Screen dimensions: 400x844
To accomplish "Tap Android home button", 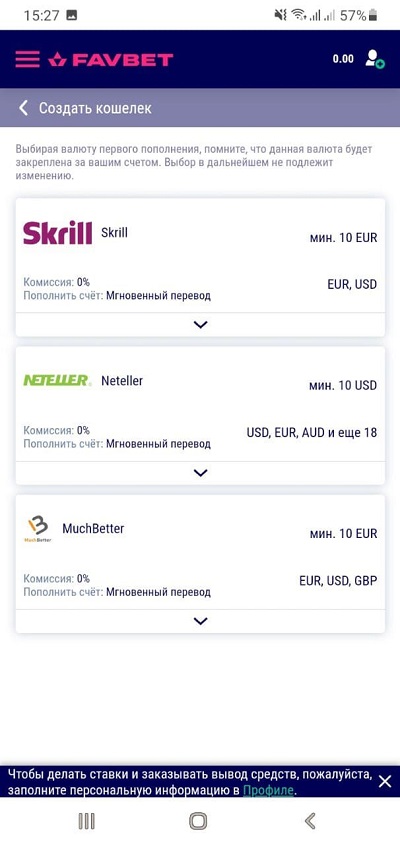I will [x=199, y=821].
